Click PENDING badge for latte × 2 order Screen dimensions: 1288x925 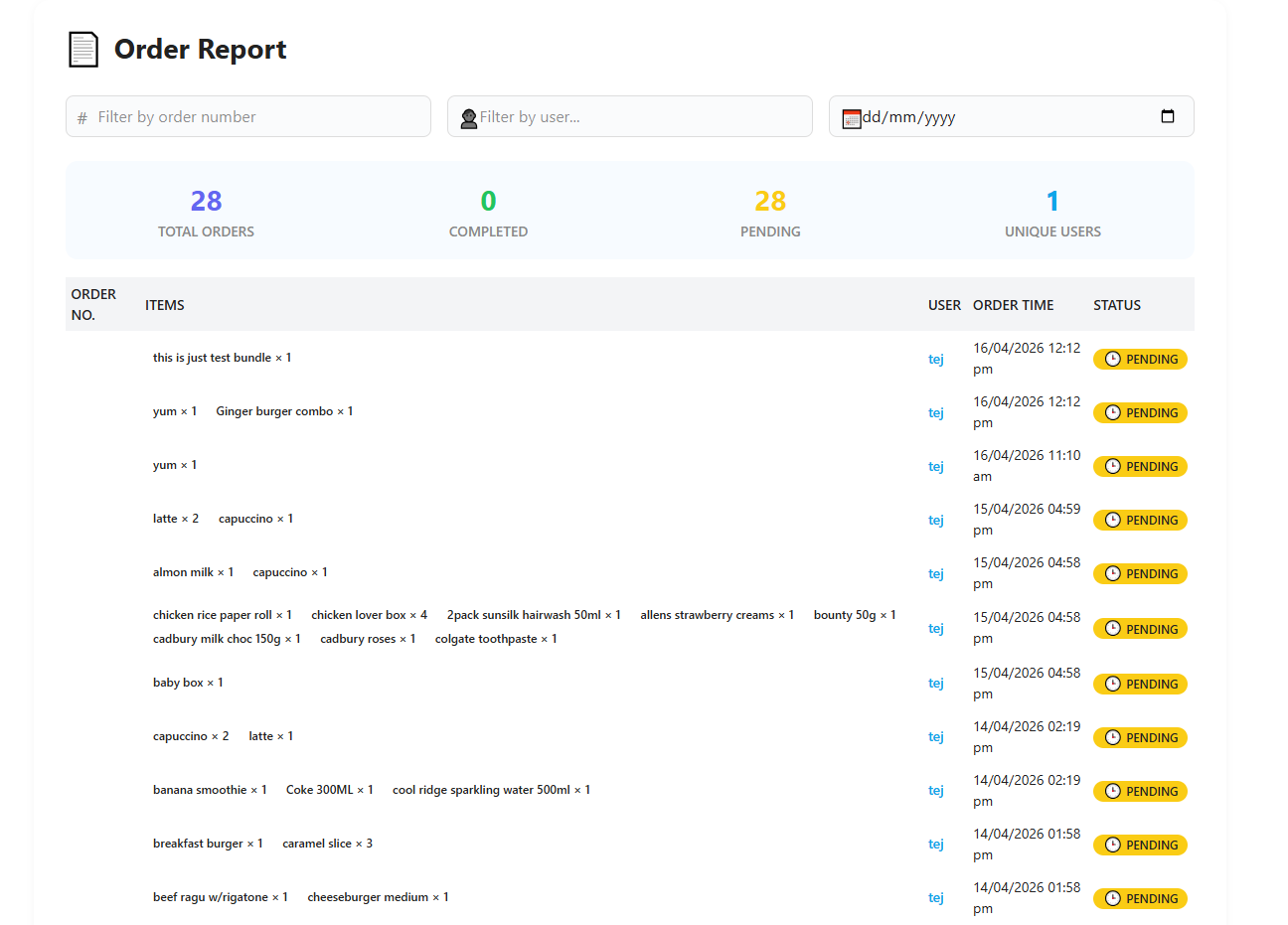click(1140, 520)
